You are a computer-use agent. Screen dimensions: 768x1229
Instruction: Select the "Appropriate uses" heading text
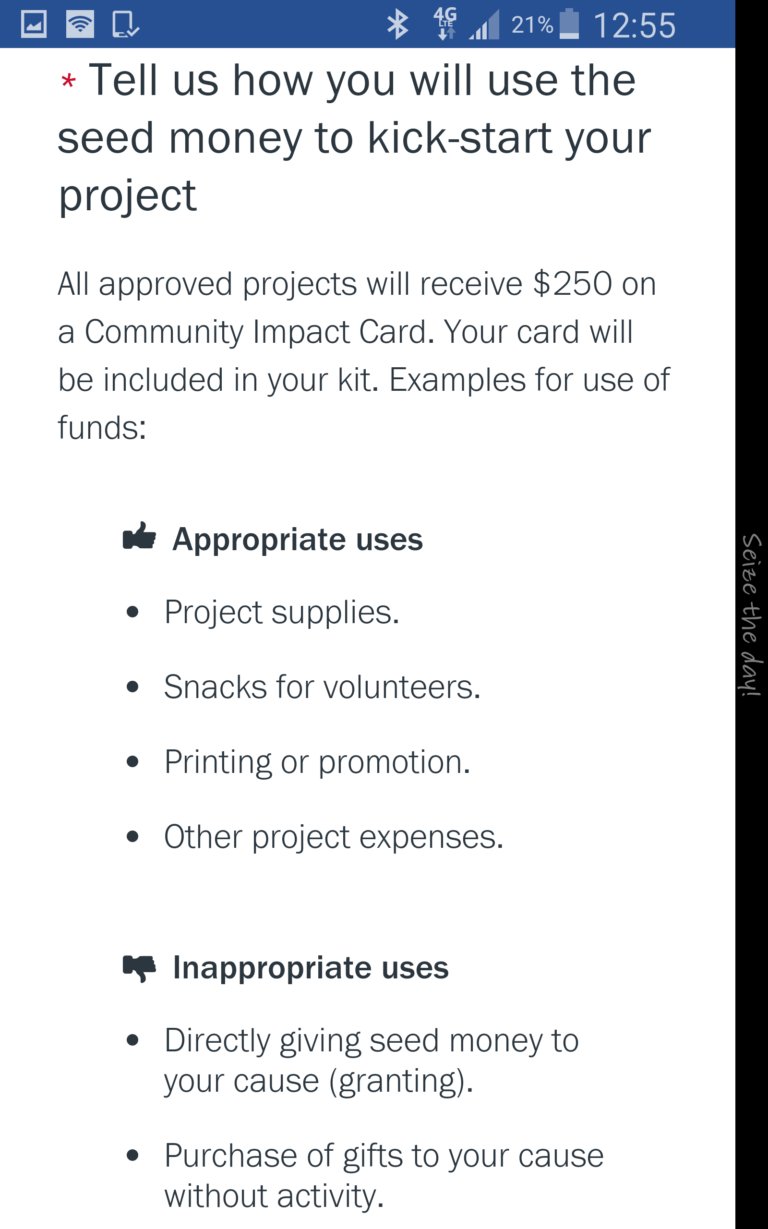[297, 539]
